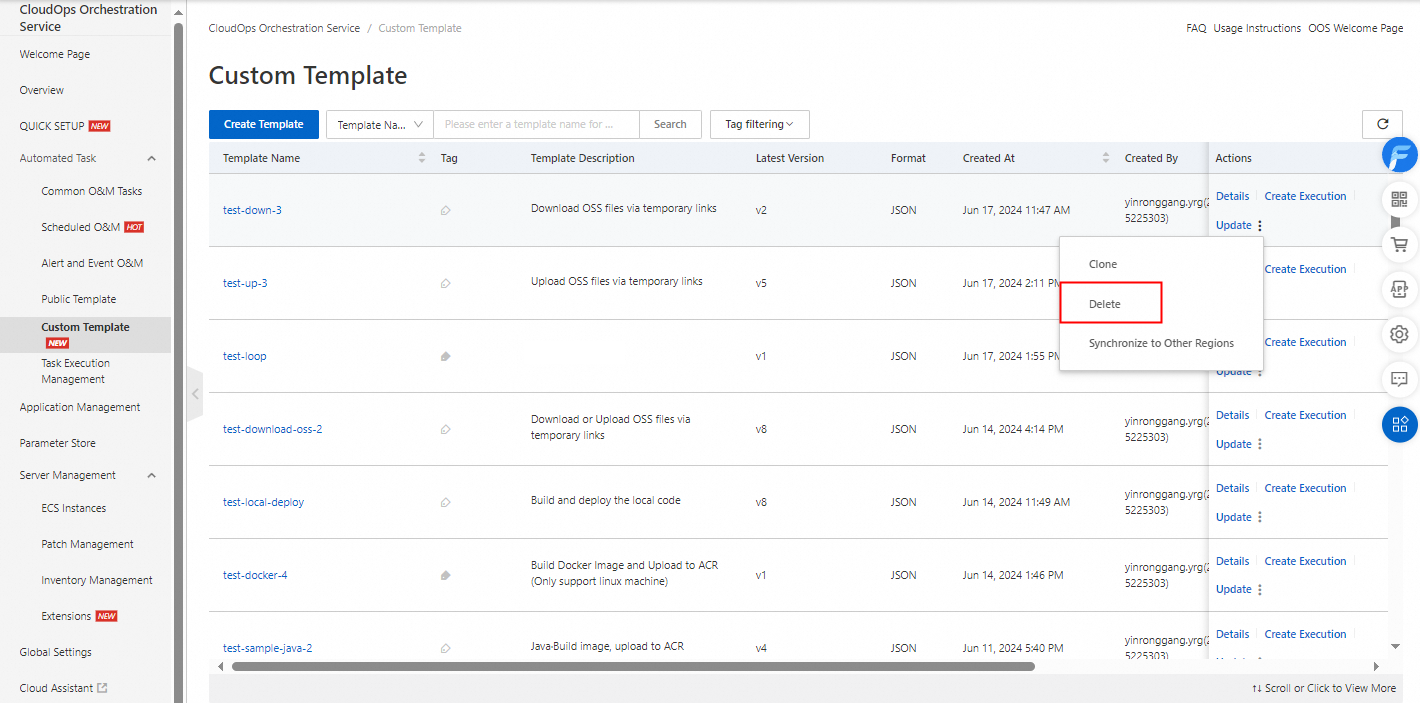The height and width of the screenshot is (703, 1420).
Task: Edit tag icon for test-down-3
Action: click(445, 210)
